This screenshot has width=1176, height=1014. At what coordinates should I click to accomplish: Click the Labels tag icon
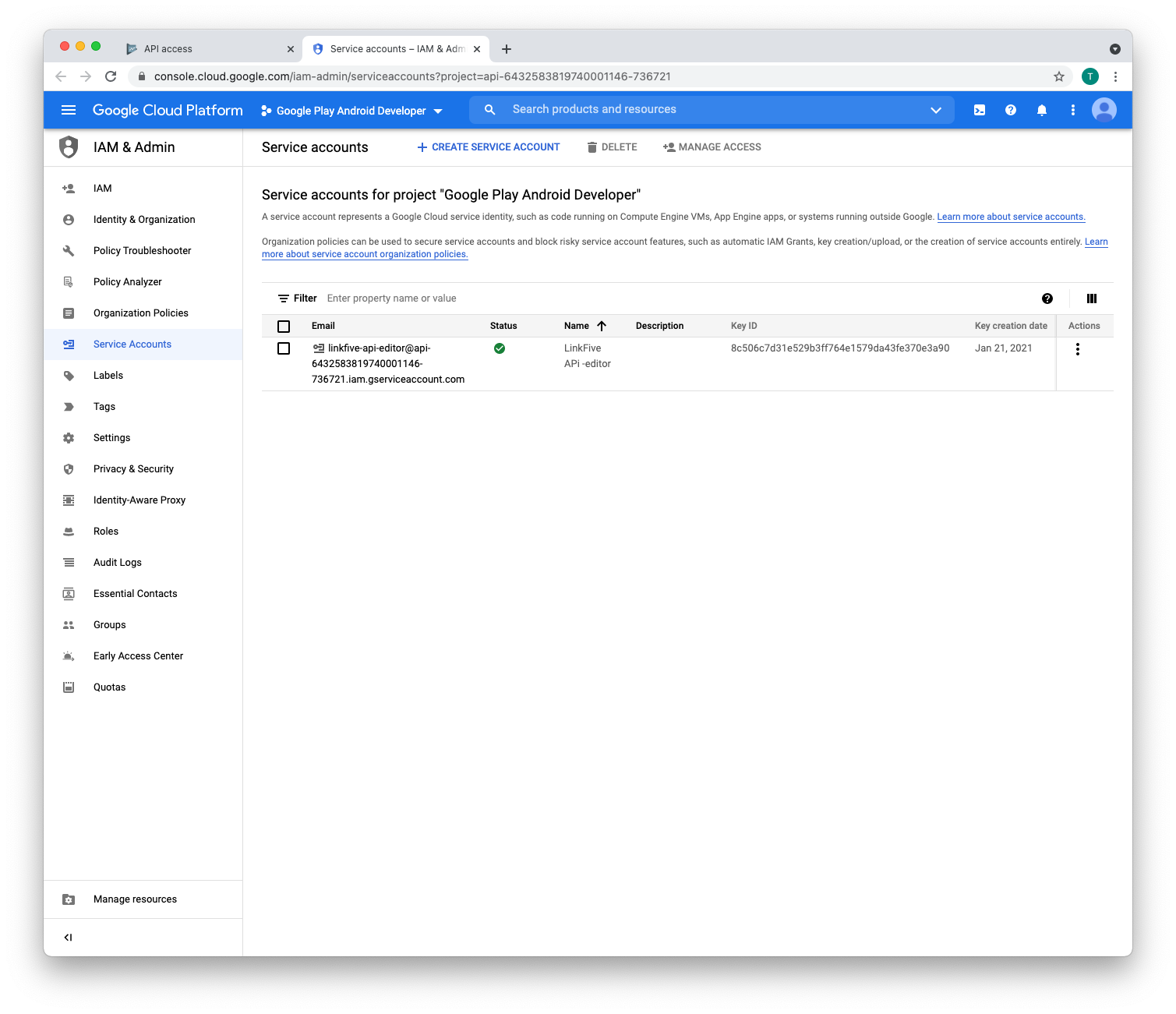coord(69,376)
